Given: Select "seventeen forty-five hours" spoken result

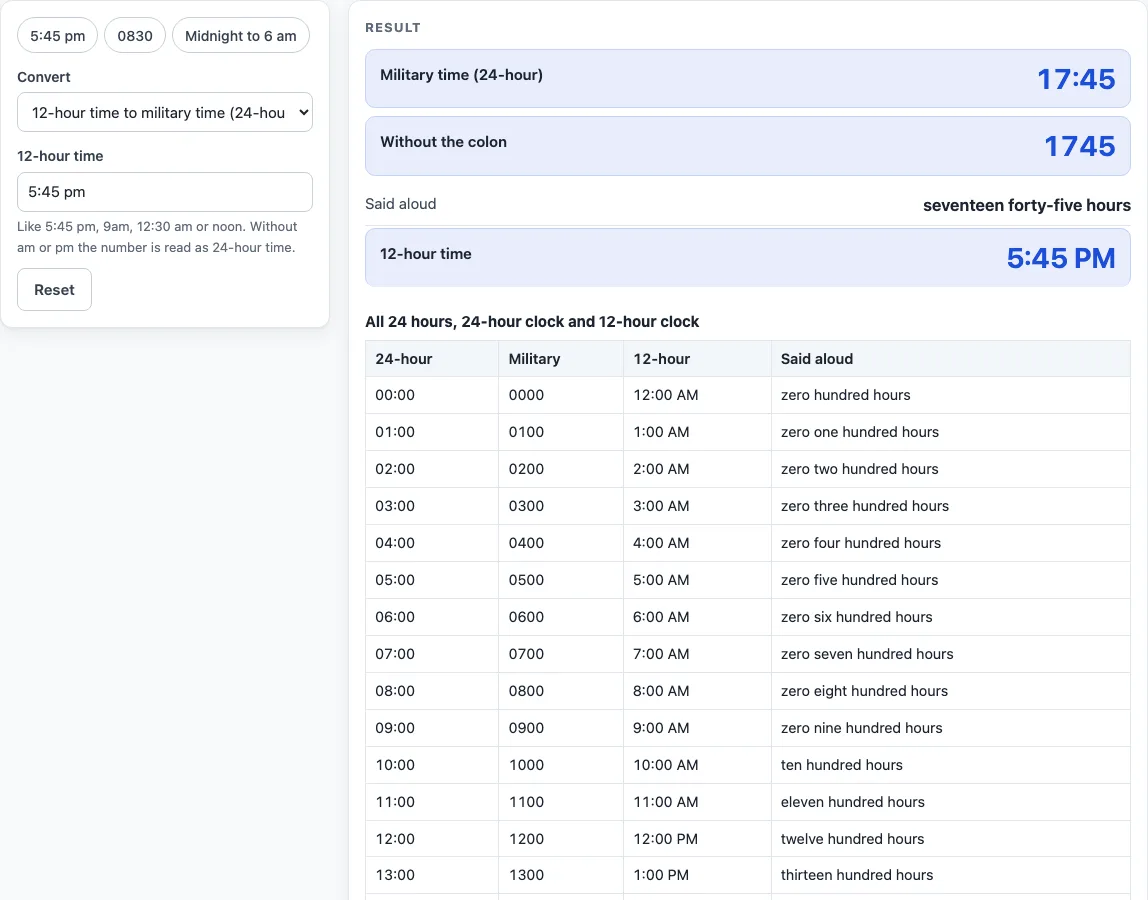Looking at the screenshot, I should tap(1026, 205).
